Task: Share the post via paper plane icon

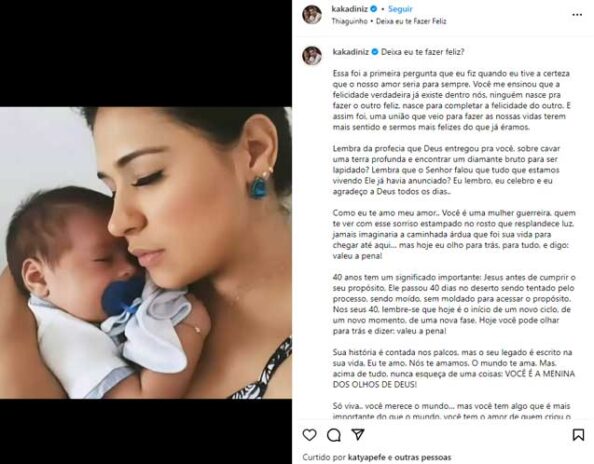Action: [x=358, y=434]
